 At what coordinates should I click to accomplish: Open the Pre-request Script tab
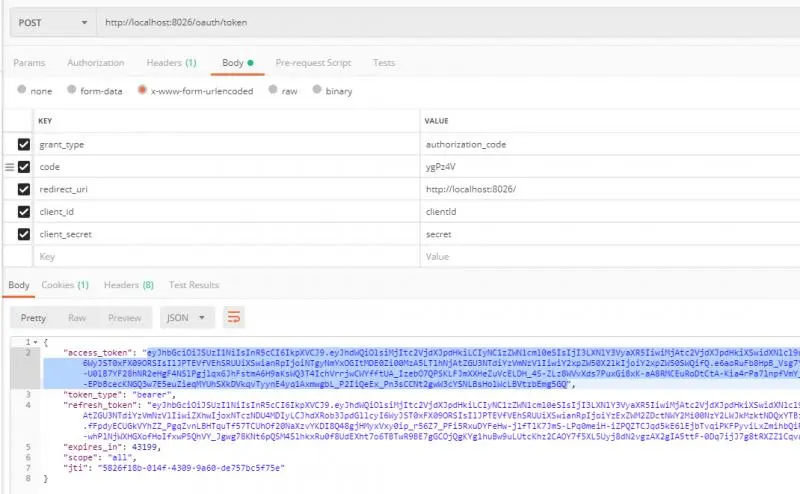pos(313,63)
